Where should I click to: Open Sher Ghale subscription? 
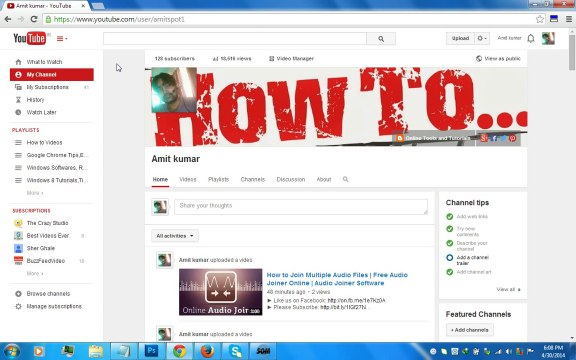(x=40, y=248)
